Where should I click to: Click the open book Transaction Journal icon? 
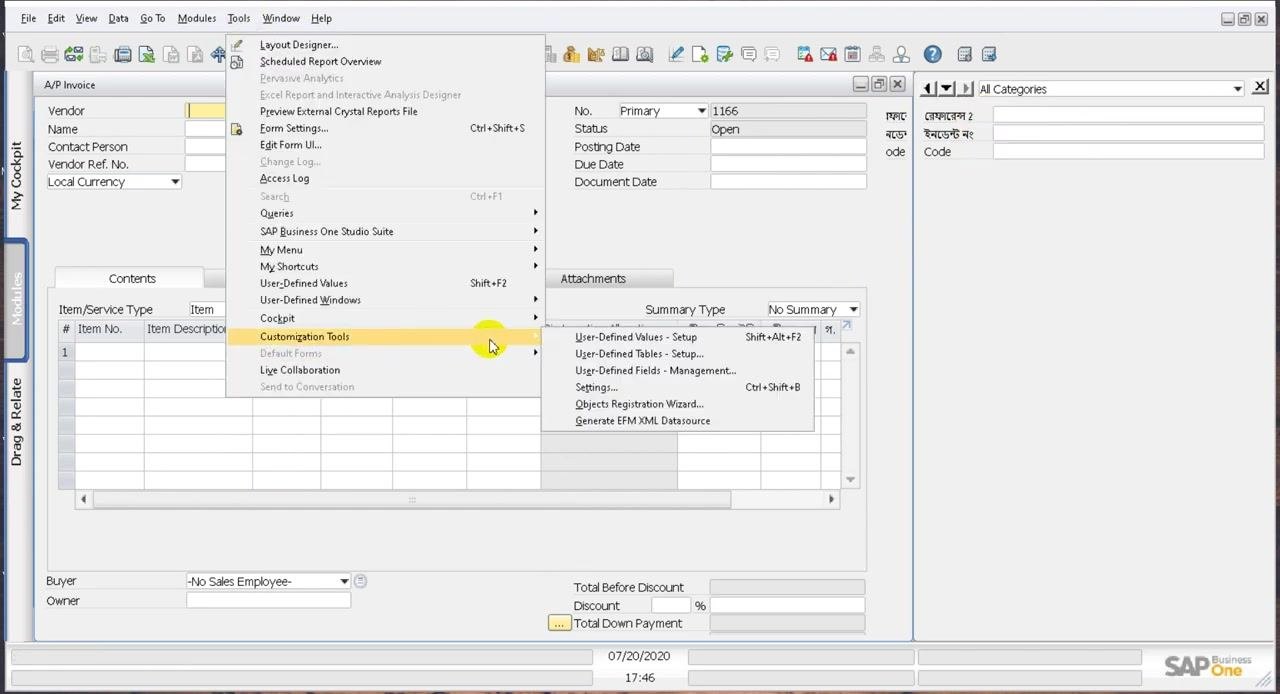pos(620,54)
